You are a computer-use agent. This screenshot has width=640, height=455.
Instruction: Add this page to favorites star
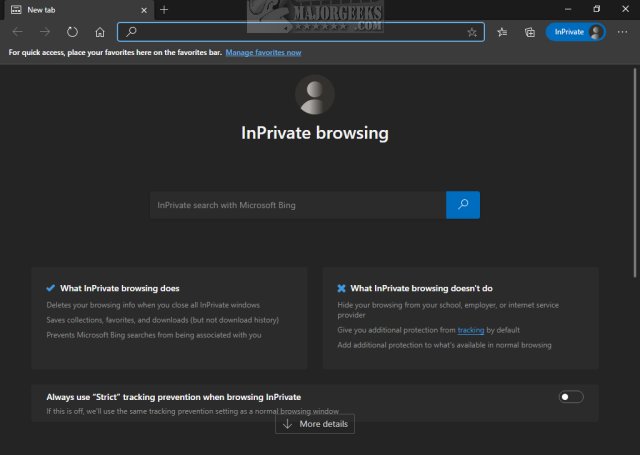point(472,32)
